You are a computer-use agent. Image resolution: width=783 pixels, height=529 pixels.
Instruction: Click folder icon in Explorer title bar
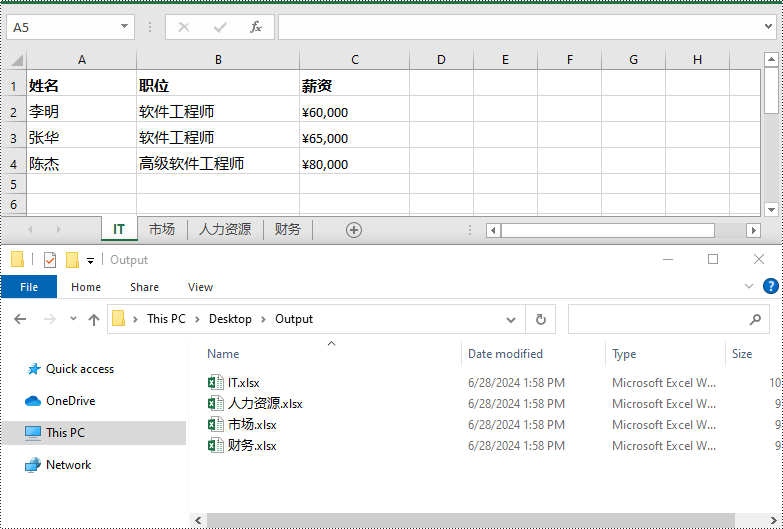pos(17,259)
